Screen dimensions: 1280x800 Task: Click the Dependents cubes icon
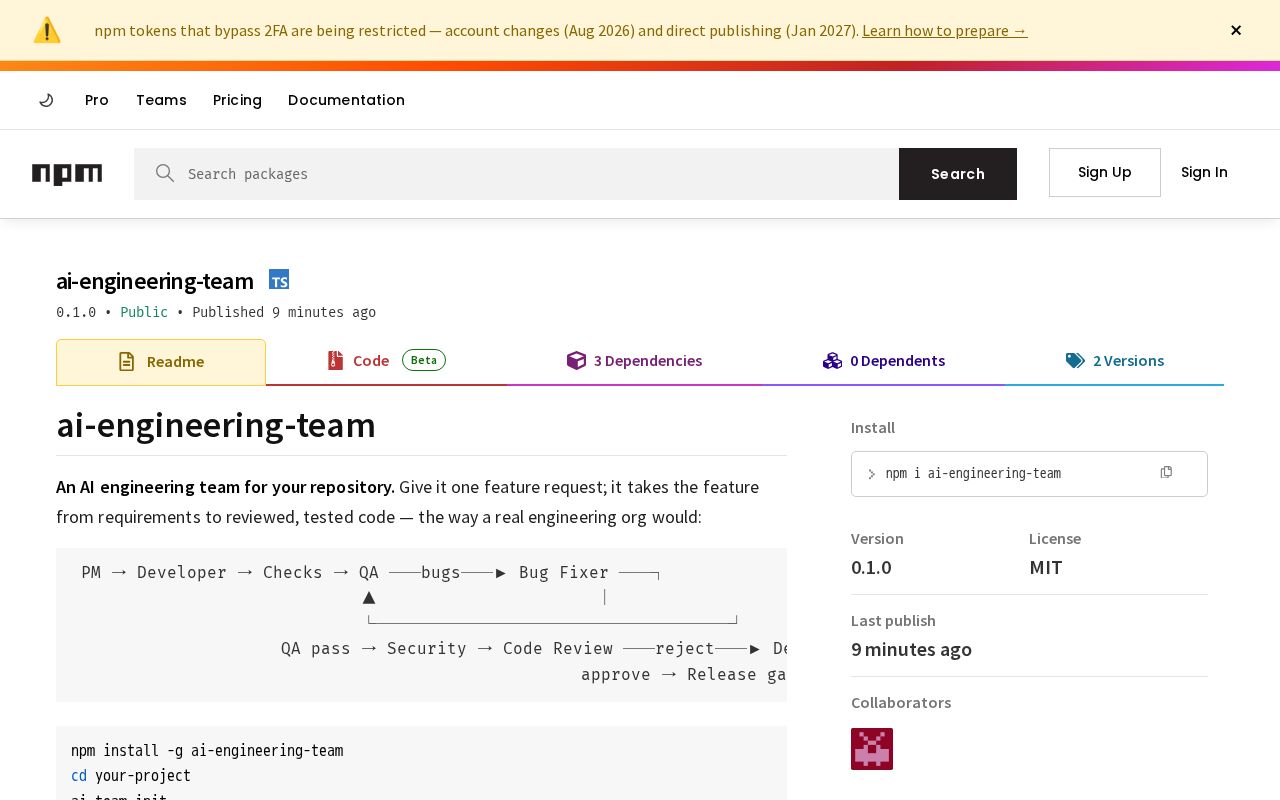(x=832, y=360)
